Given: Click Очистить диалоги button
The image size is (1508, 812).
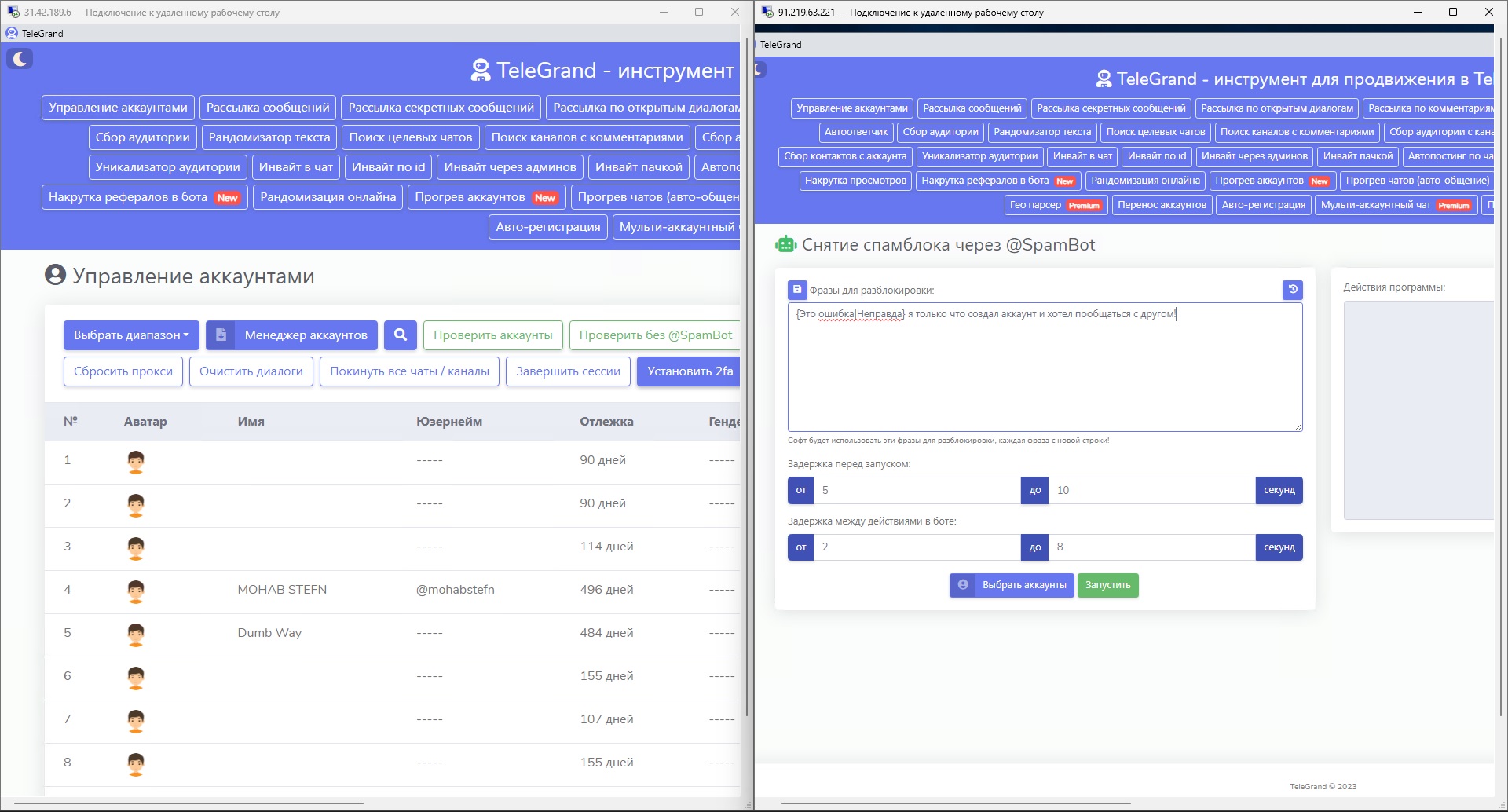Looking at the screenshot, I should click(251, 371).
